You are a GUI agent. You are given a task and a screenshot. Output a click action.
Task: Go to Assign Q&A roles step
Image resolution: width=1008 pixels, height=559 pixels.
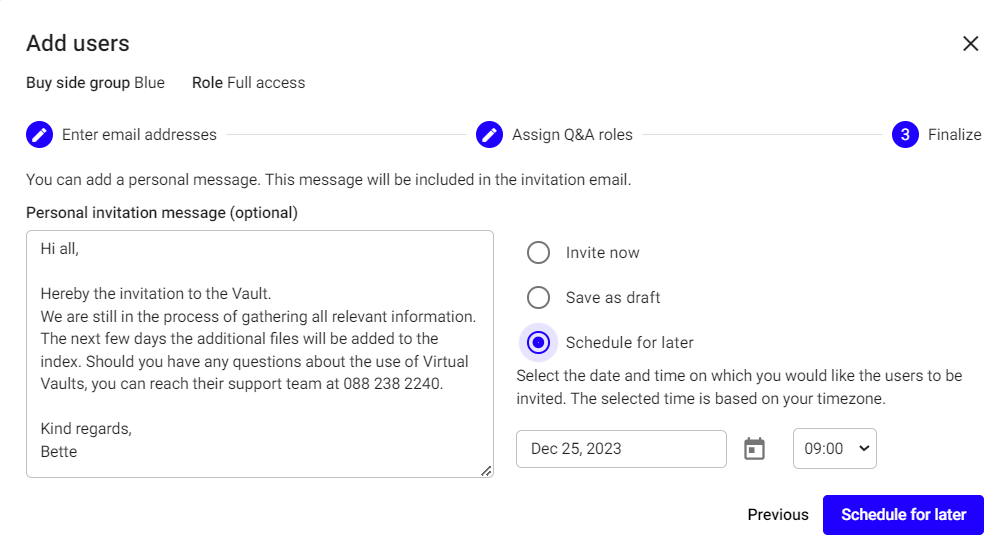pos(572,134)
